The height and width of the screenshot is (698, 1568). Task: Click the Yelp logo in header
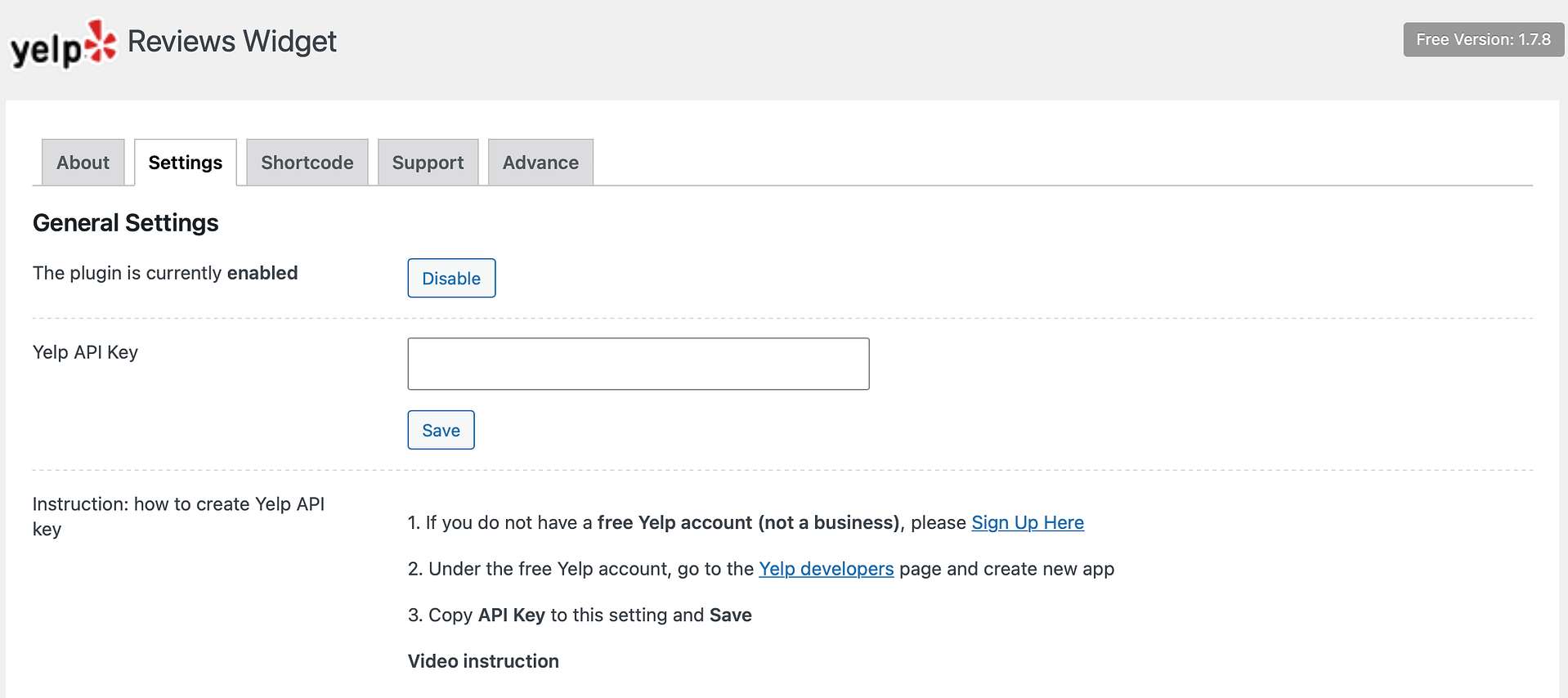(63, 44)
